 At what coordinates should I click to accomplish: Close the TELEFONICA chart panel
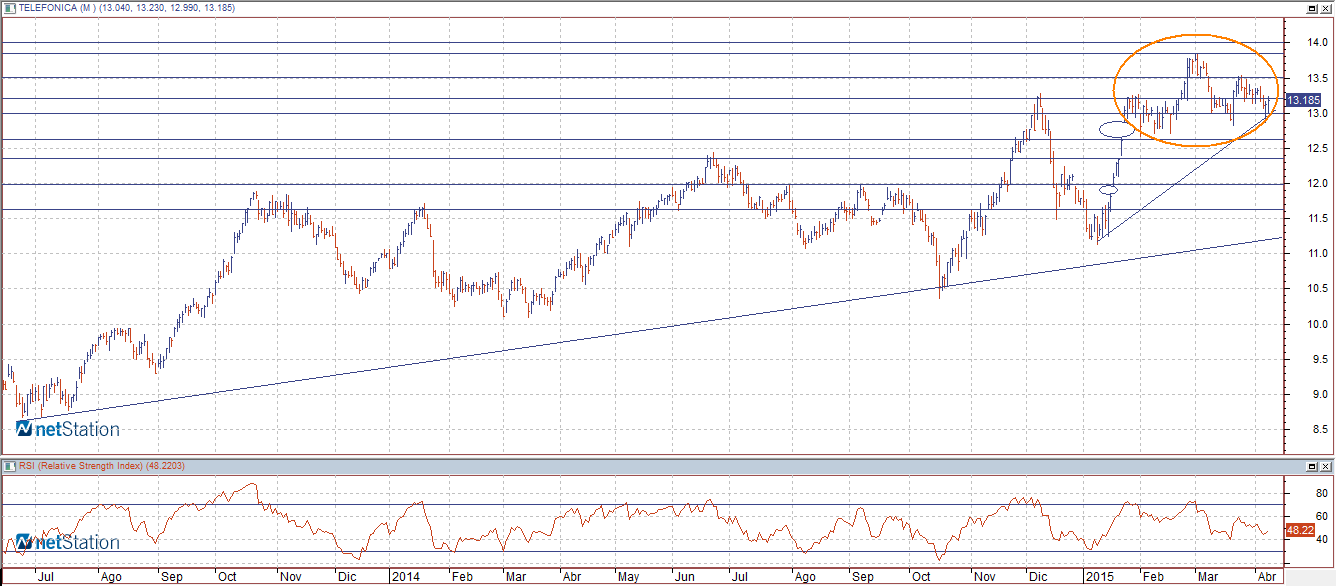click(1326, 8)
